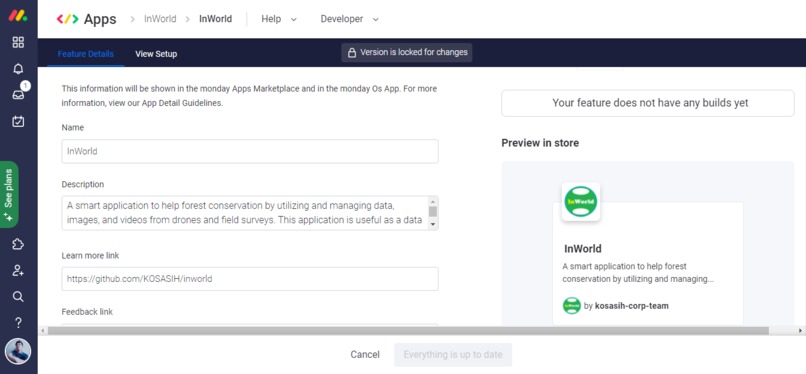The width and height of the screenshot is (806, 374).
Task: Click the 'Feedback link' label
Action: point(87,312)
